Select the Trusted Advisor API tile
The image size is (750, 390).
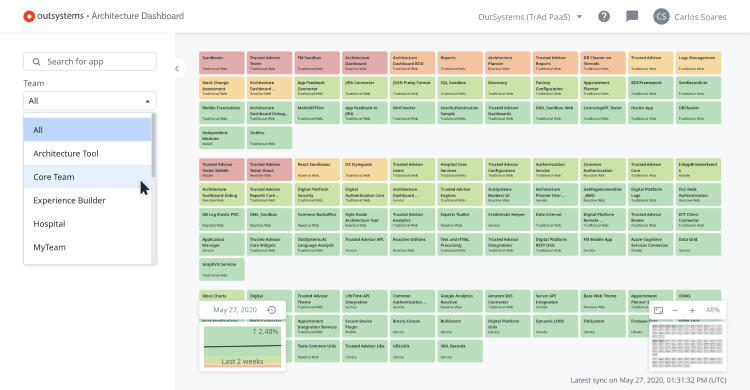pos(365,245)
